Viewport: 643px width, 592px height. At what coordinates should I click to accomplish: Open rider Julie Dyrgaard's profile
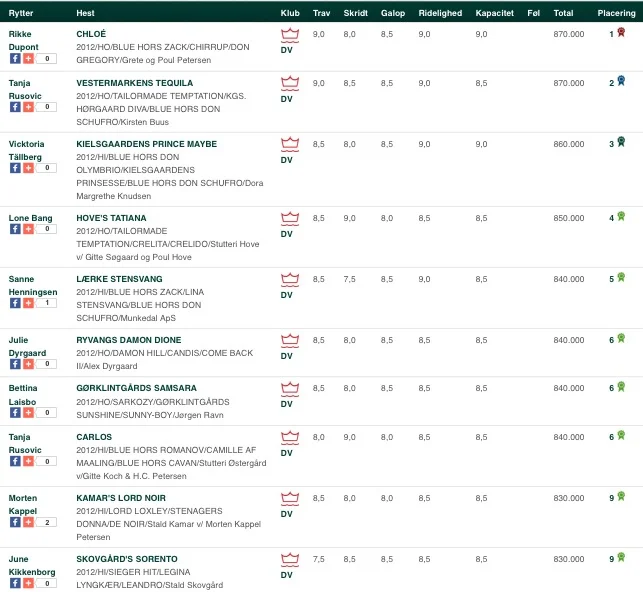(x=27, y=346)
